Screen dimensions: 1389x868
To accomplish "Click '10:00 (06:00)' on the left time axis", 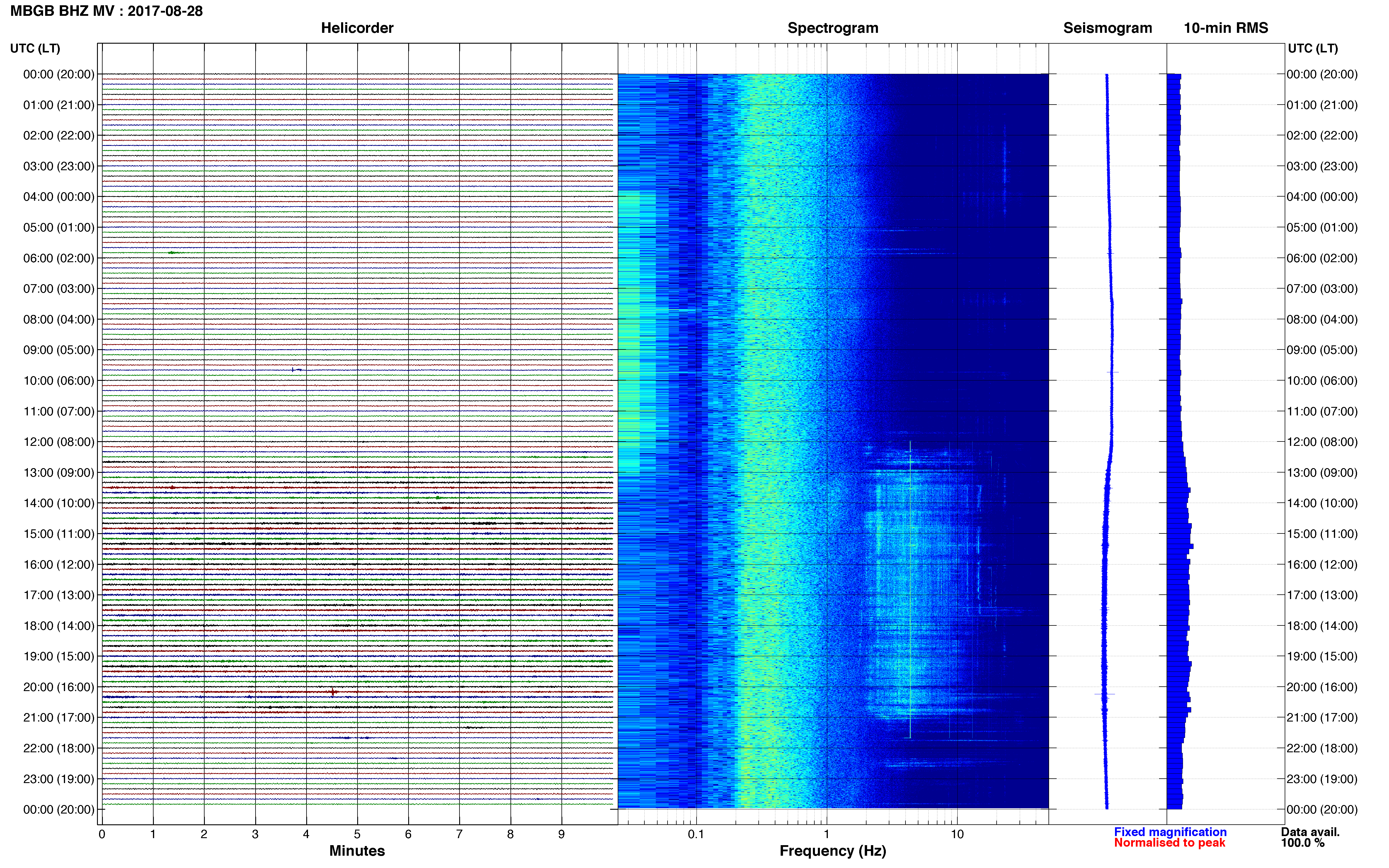I will tap(59, 381).
